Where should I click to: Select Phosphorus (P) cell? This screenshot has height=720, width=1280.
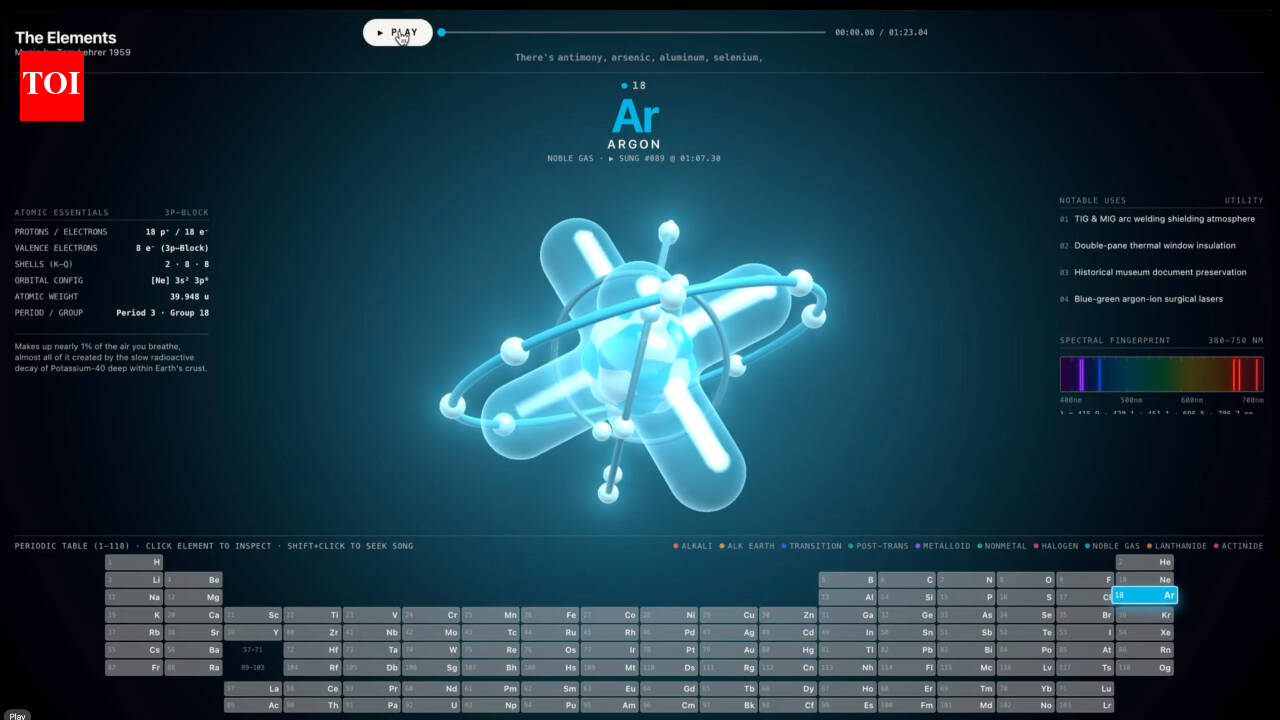coord(966,597)
